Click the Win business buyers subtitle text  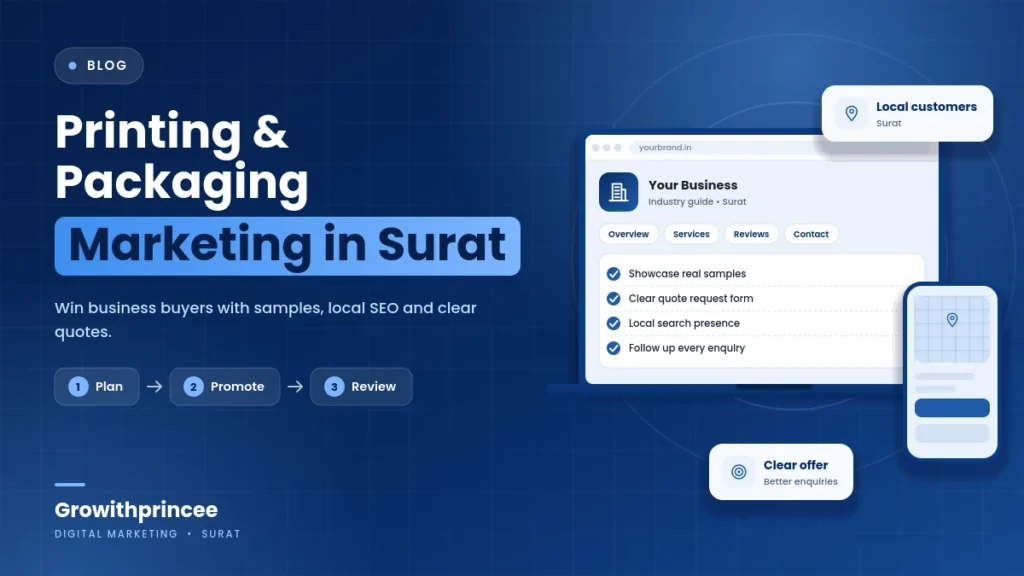click(x=265, y=319)
